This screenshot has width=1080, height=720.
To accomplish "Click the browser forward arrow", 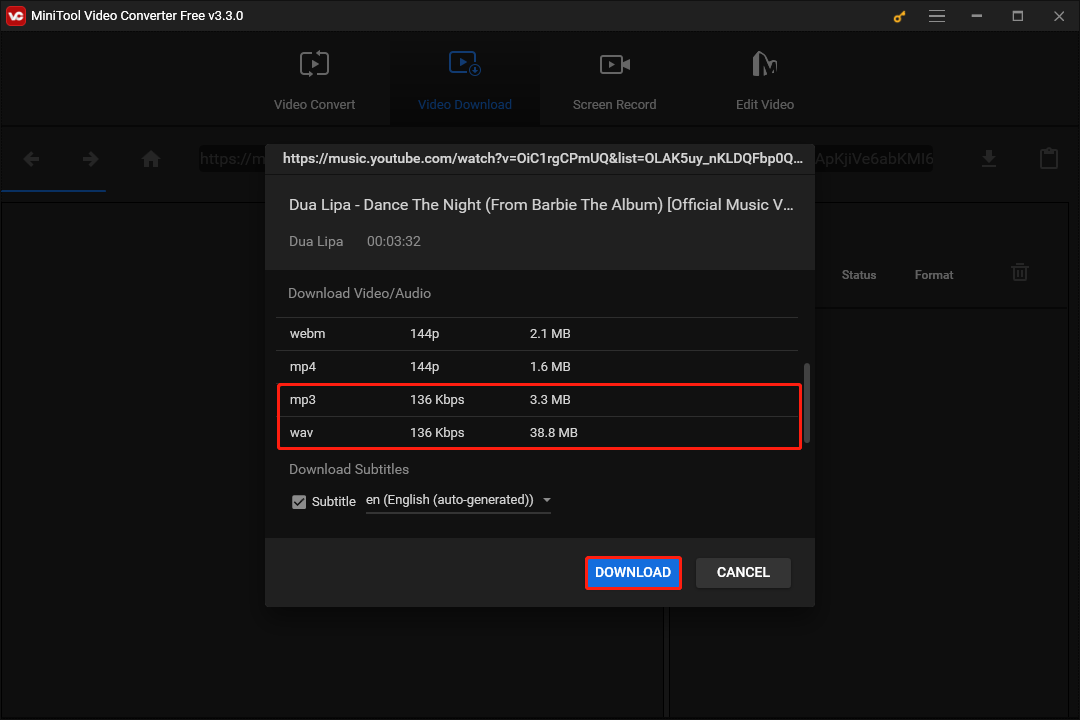I will [x=90, y=159].
